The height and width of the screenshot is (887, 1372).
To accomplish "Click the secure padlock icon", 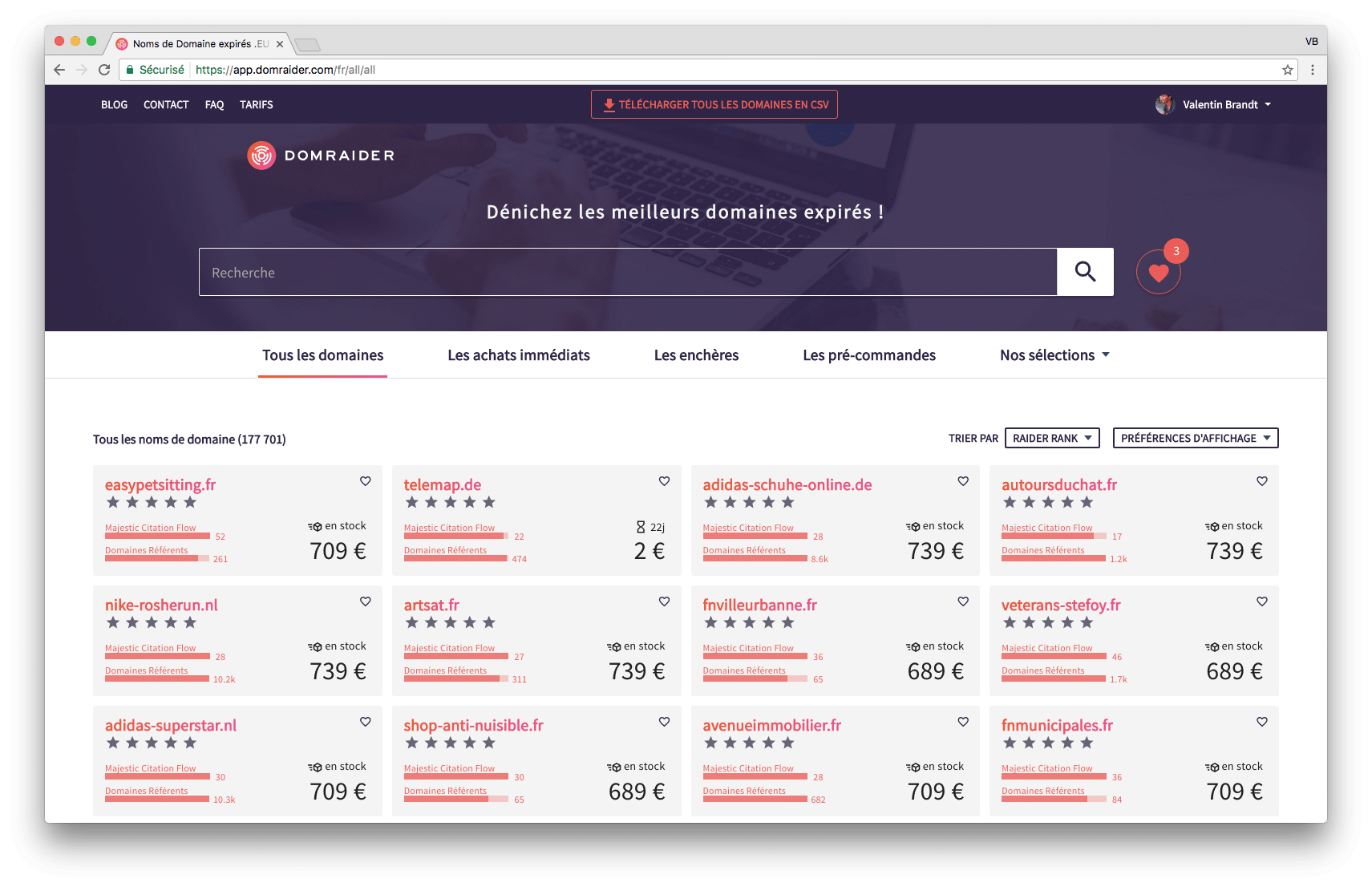I will point(130,70).
